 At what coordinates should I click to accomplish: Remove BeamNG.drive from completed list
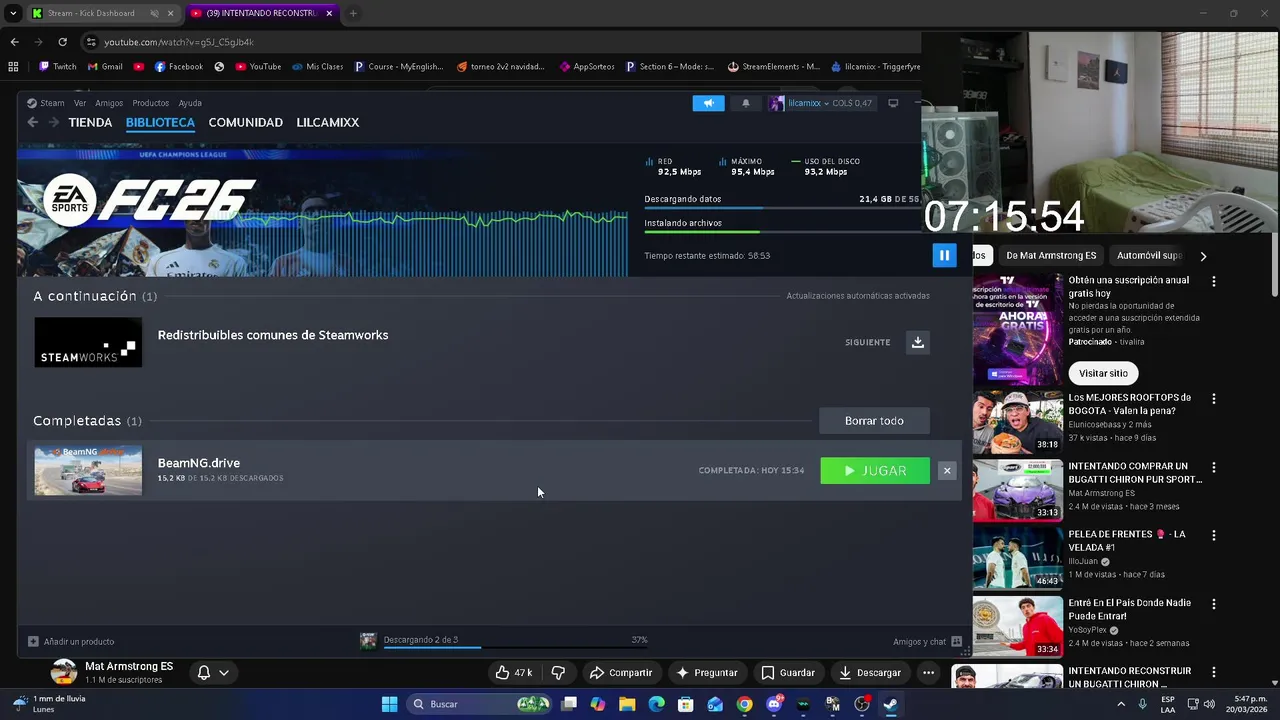click(947, 471)
